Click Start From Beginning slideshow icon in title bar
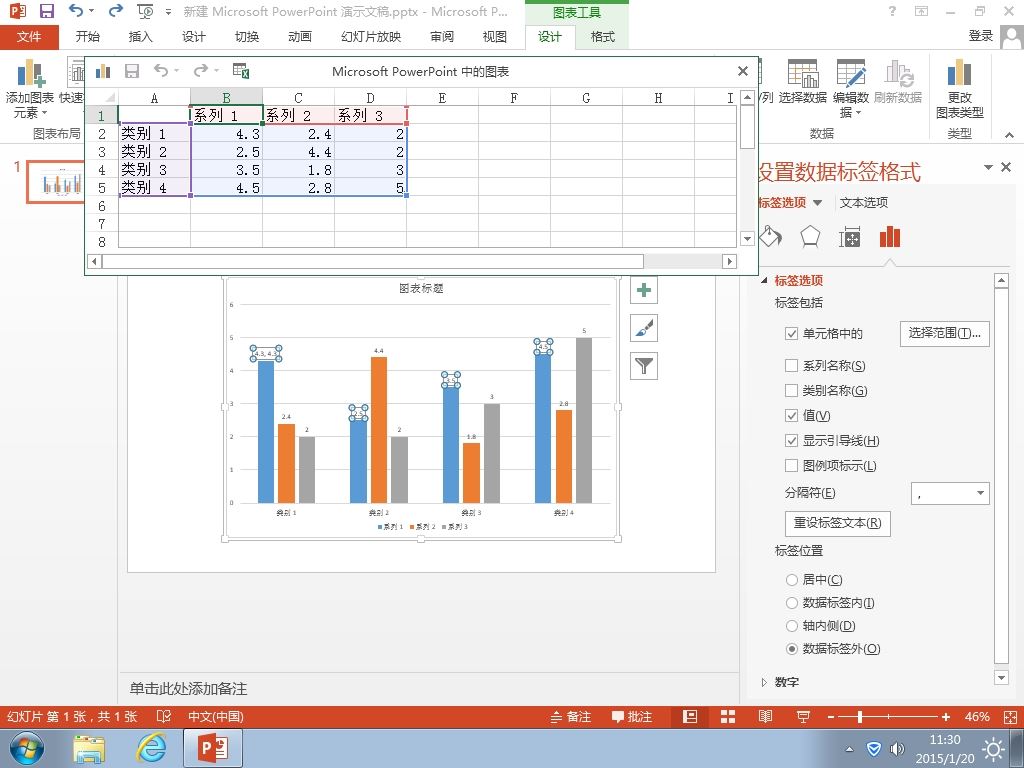 coord(145,12)
